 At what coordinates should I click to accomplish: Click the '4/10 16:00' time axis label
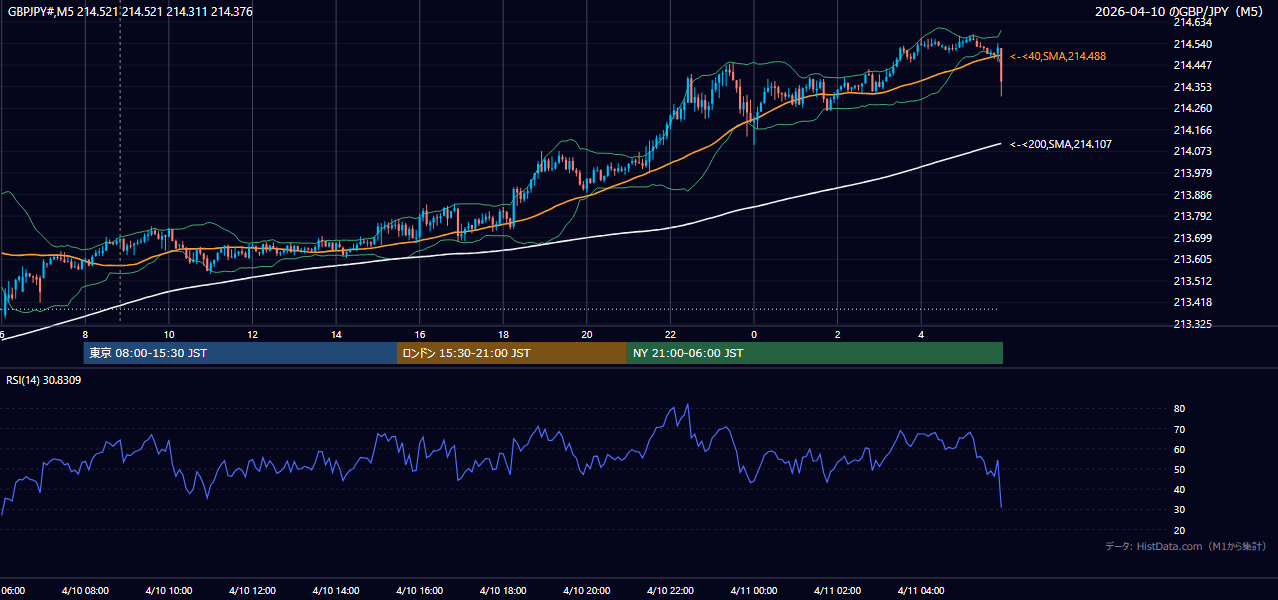coord(419,591)
